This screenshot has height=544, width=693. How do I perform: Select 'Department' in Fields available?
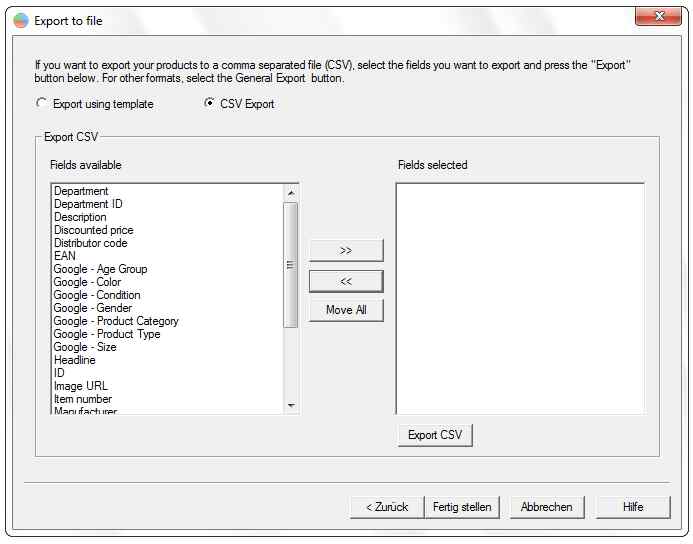(81, 191)
